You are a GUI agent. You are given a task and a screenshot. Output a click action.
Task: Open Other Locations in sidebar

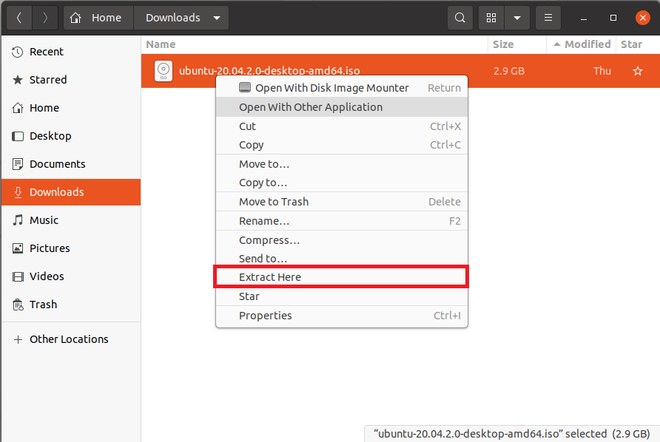(x=71, y=339)
